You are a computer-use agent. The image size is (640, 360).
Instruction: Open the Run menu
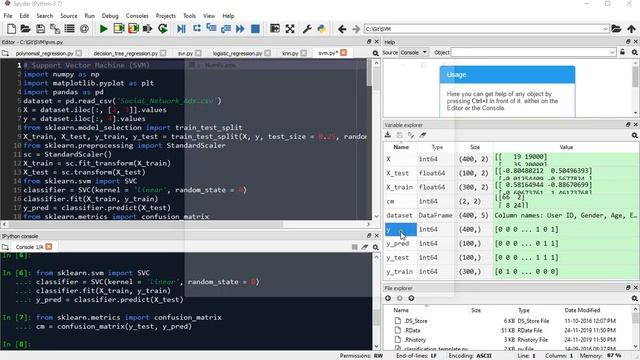89,16
